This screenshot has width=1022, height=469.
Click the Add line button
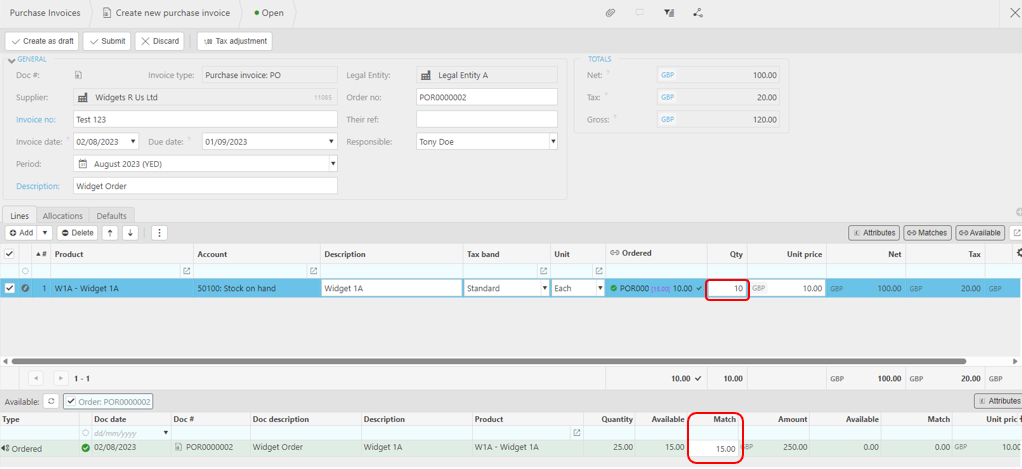[x=22, y=233]
